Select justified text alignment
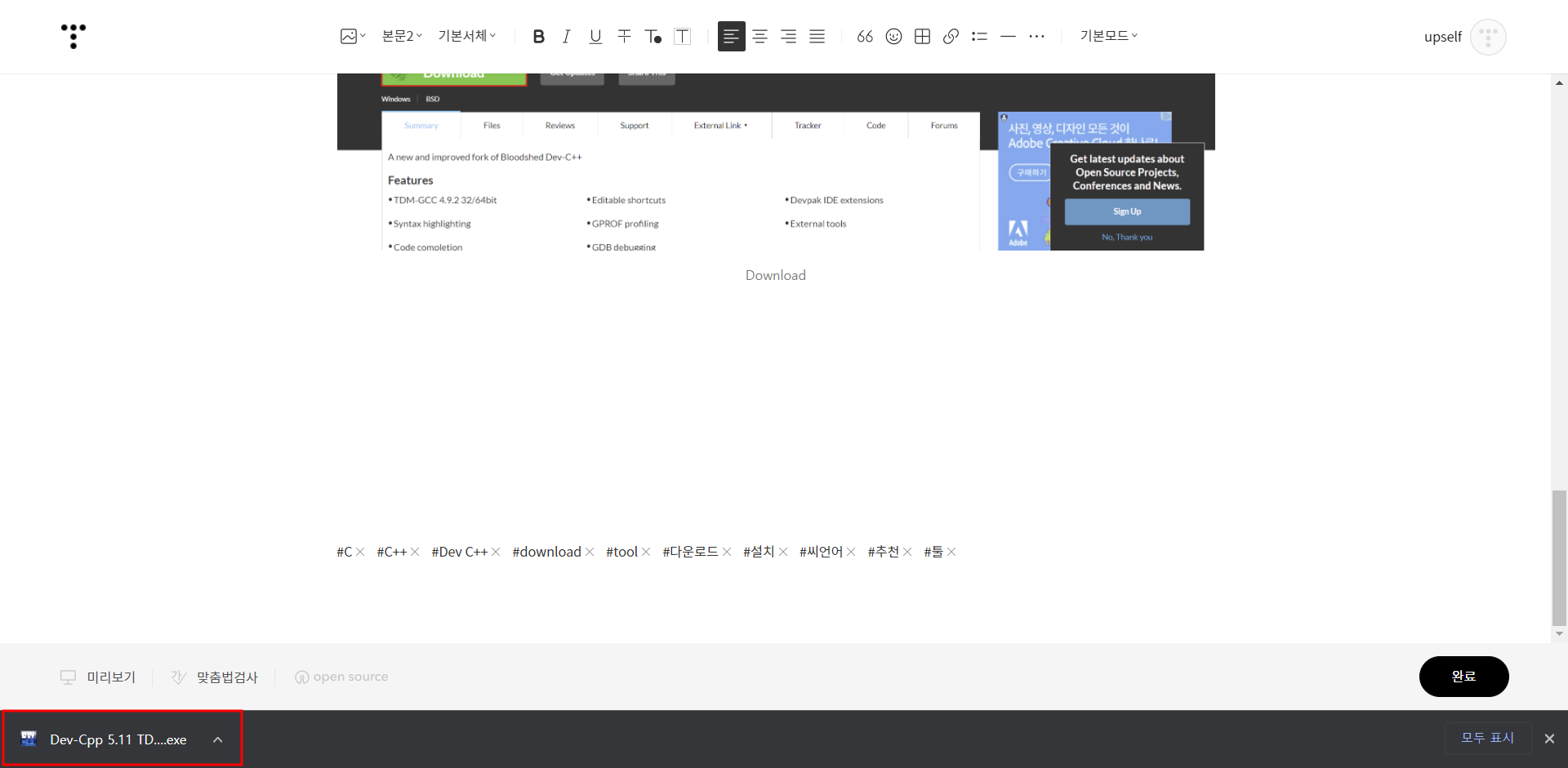Viewport: 1568px width, 768px height. [x=817, y=36]
